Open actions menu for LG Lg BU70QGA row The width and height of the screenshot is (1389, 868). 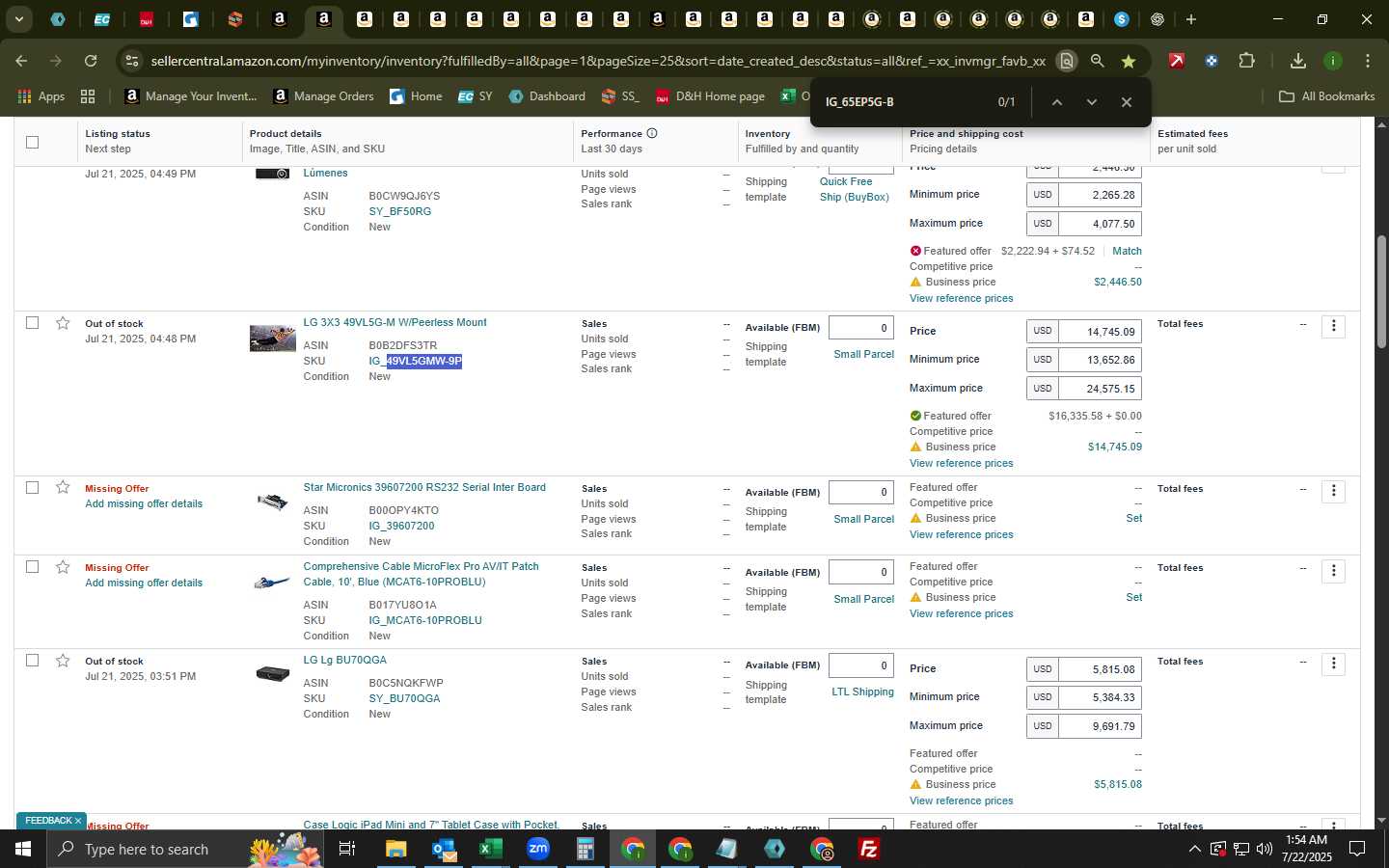coord(1334,664)
